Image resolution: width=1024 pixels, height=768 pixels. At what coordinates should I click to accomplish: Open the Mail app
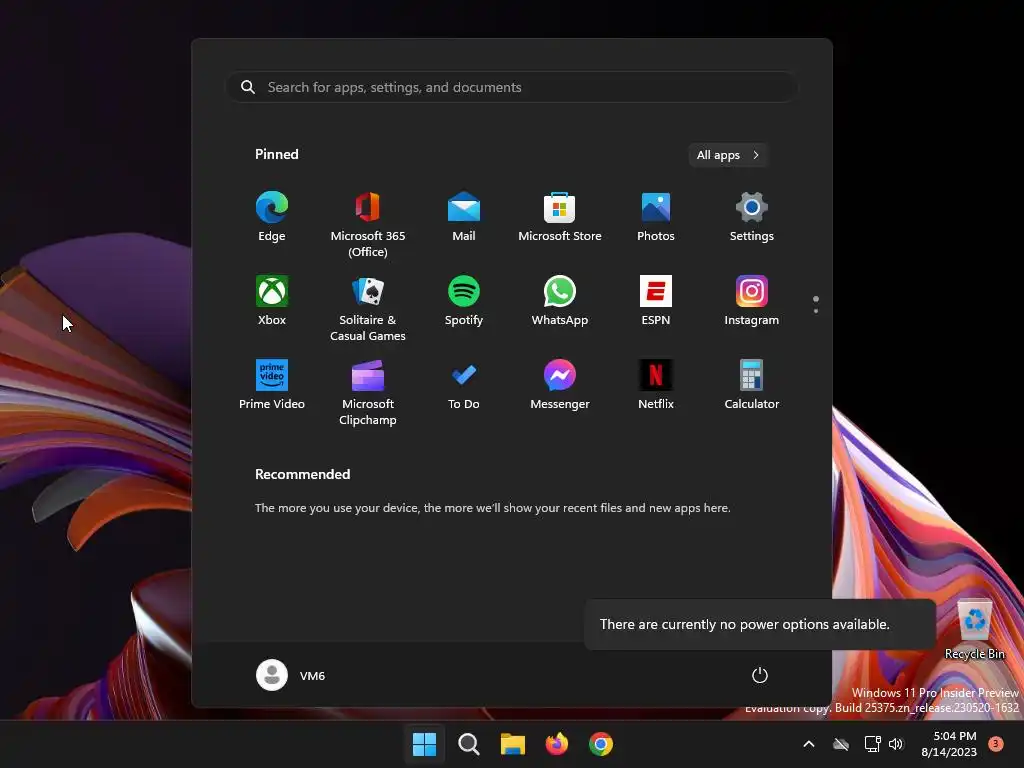[x=464, y=217]
